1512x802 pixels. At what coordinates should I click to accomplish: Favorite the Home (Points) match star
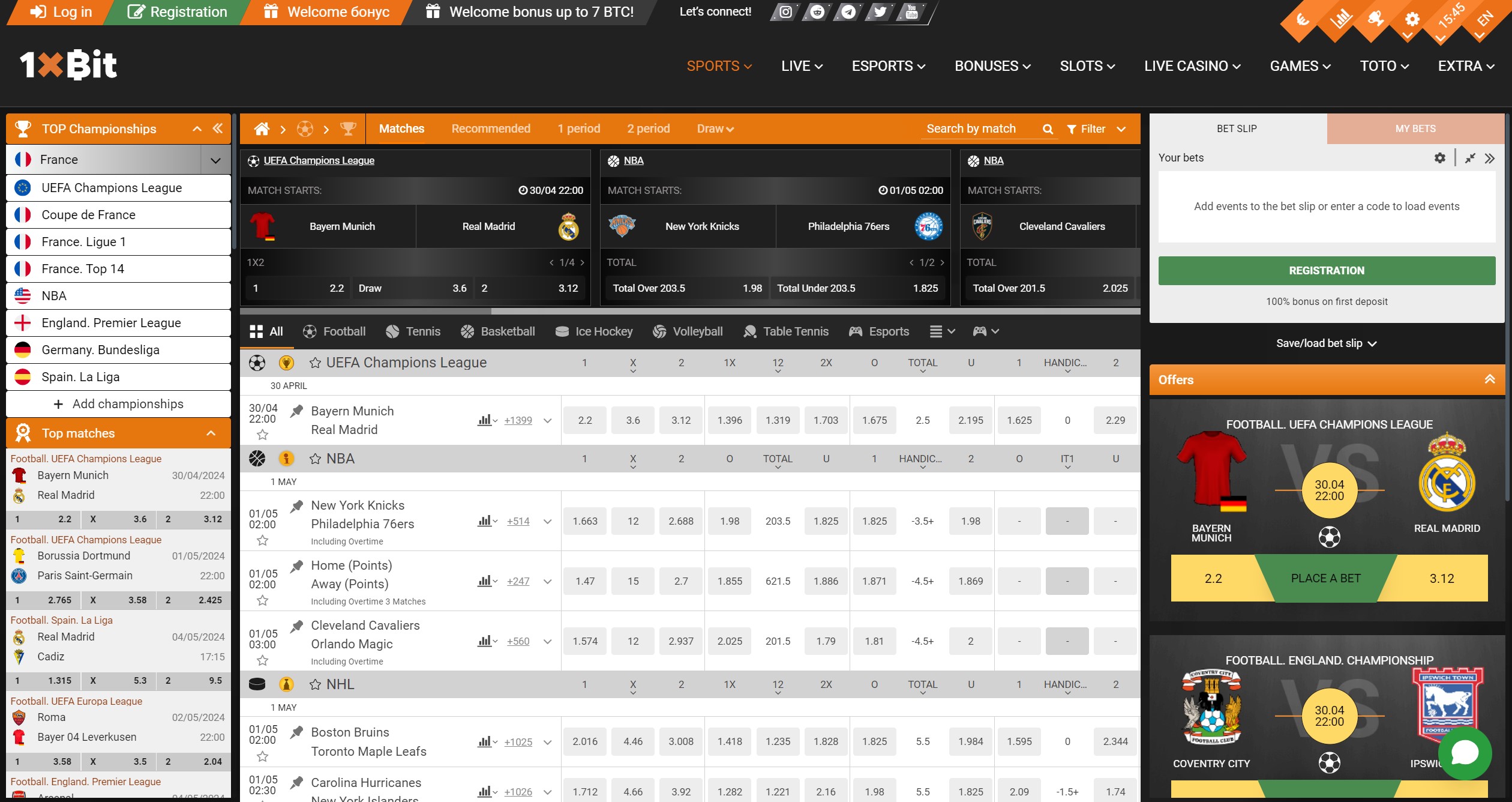tap(262, 600)
